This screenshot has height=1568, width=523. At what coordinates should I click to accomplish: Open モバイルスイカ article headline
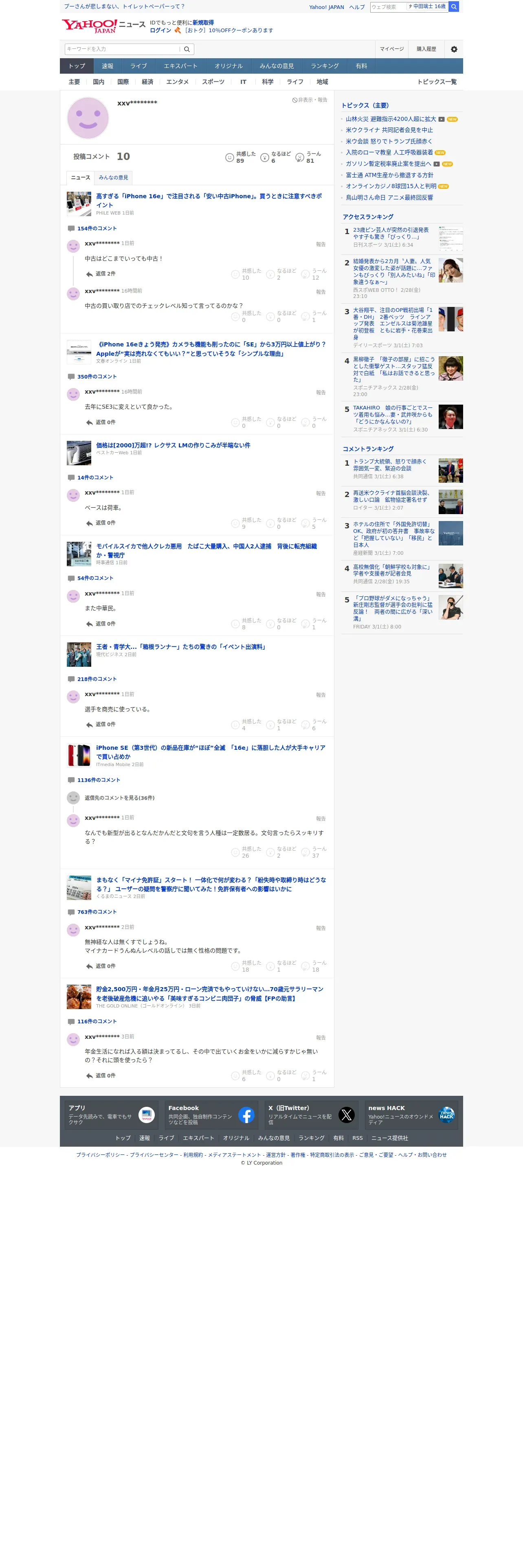pos(207,551)
